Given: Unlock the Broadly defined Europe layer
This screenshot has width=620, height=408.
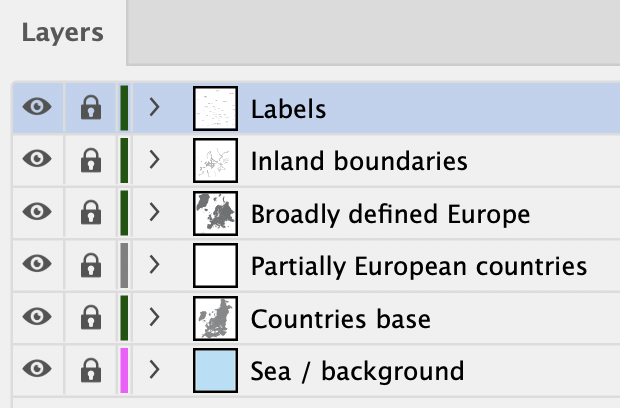Looking at the screenshot, I should [91, 212].
